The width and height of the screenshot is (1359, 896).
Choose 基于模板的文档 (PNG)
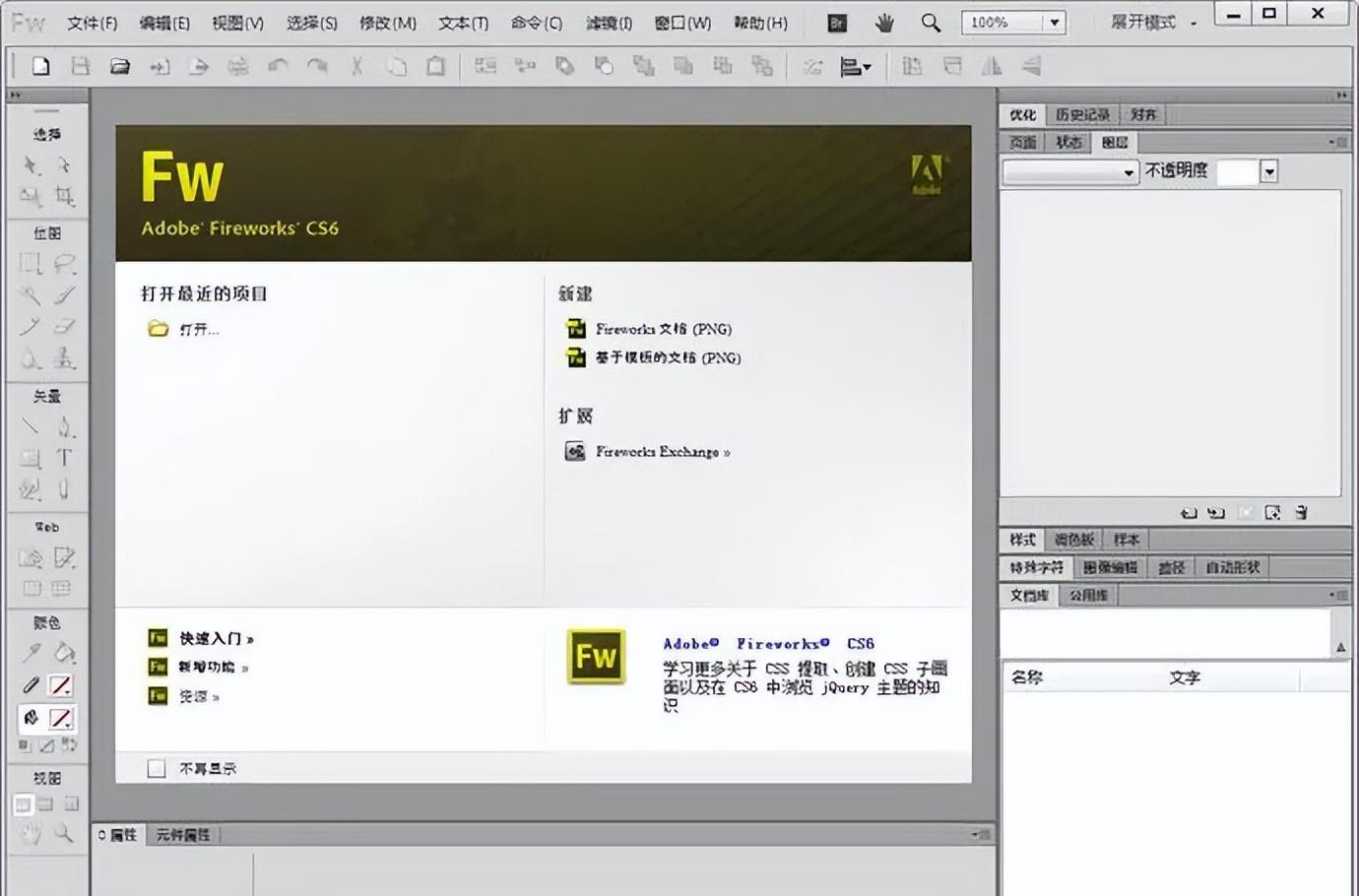(x=668, y=357)
